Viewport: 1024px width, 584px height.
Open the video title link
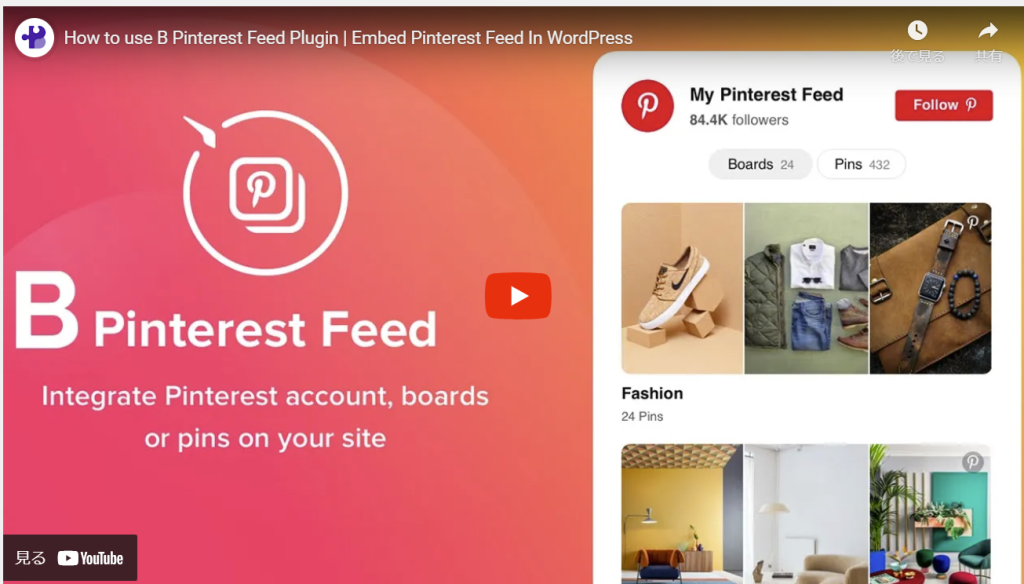click(x=348, y=38)
